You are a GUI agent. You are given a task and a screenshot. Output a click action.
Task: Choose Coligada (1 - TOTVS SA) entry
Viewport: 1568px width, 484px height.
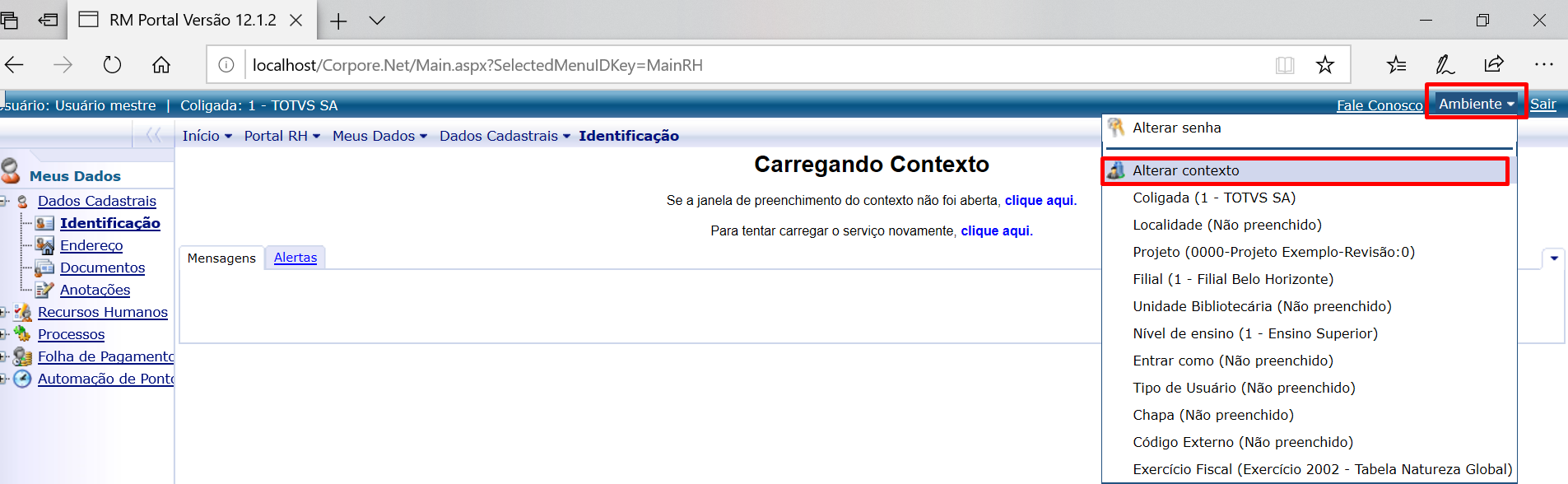click(x=1309, y=198)
